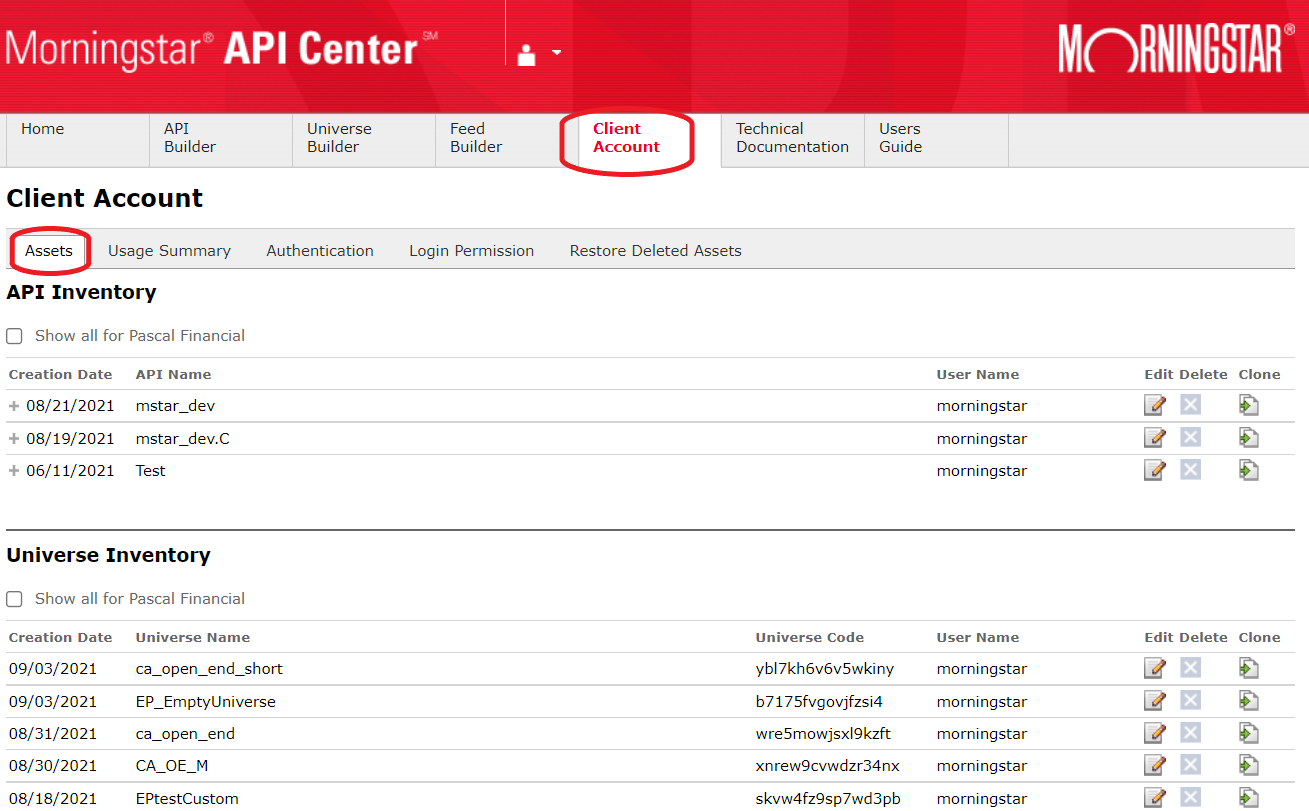The image size is (1309, 811).
Task: Select universe code ybl7kh6v6v5wkiny
Action: click(825, 669)
